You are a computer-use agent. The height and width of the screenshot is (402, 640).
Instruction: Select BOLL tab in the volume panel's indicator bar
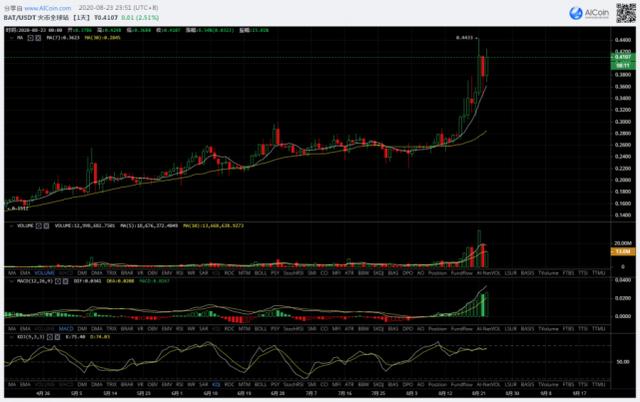(x=260, y=273)
